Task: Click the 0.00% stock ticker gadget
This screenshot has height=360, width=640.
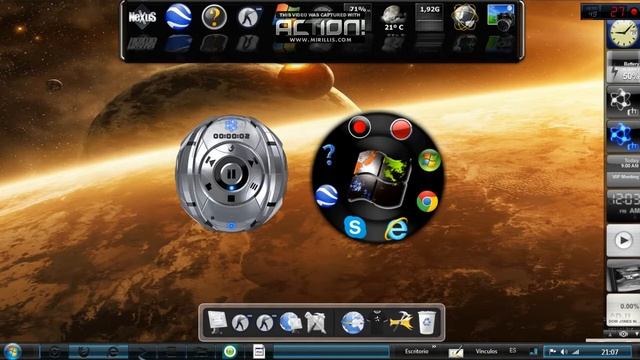Action: (623, 310)
